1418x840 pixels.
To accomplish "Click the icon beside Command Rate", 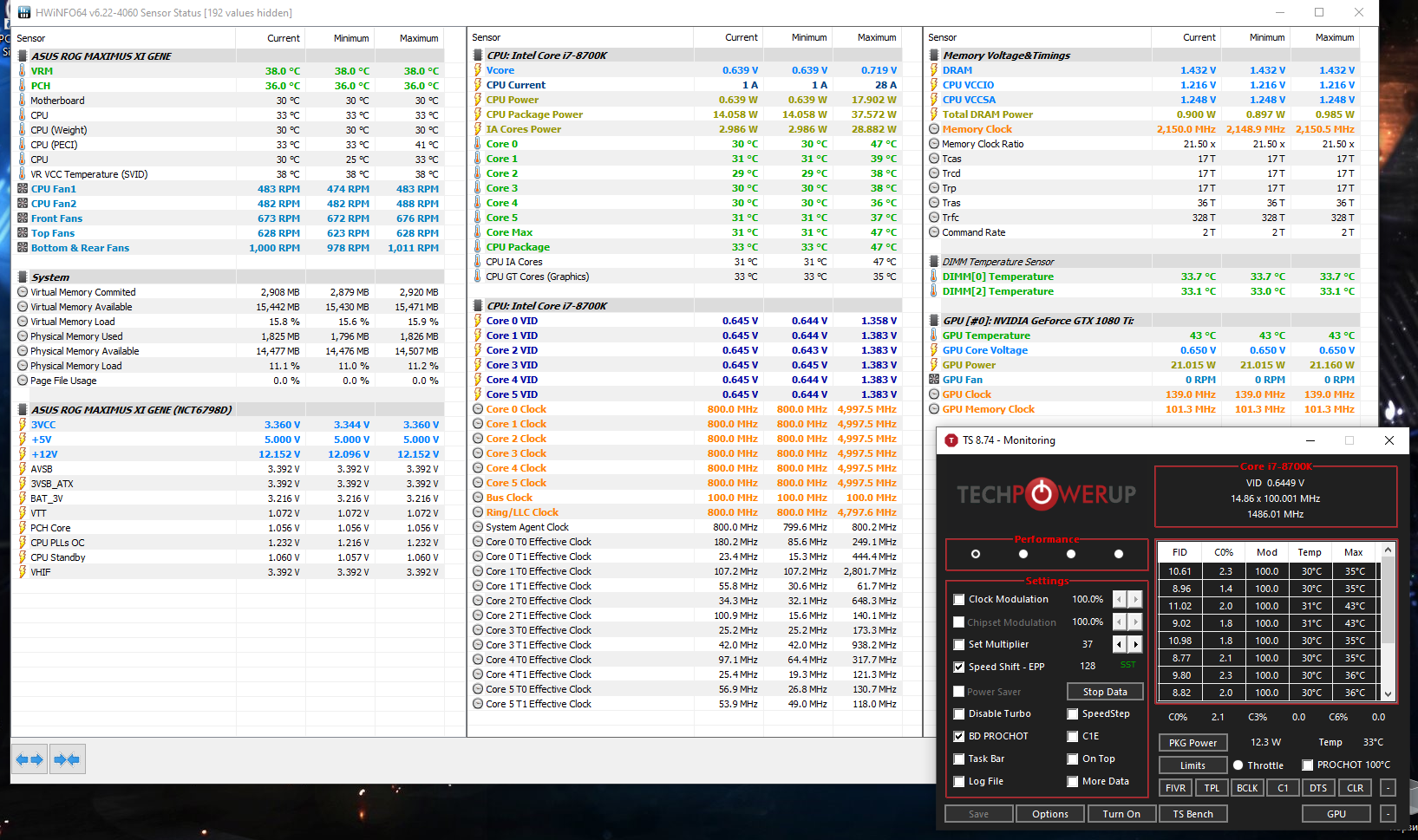I will pyautogui.click(x=934, y=232).
